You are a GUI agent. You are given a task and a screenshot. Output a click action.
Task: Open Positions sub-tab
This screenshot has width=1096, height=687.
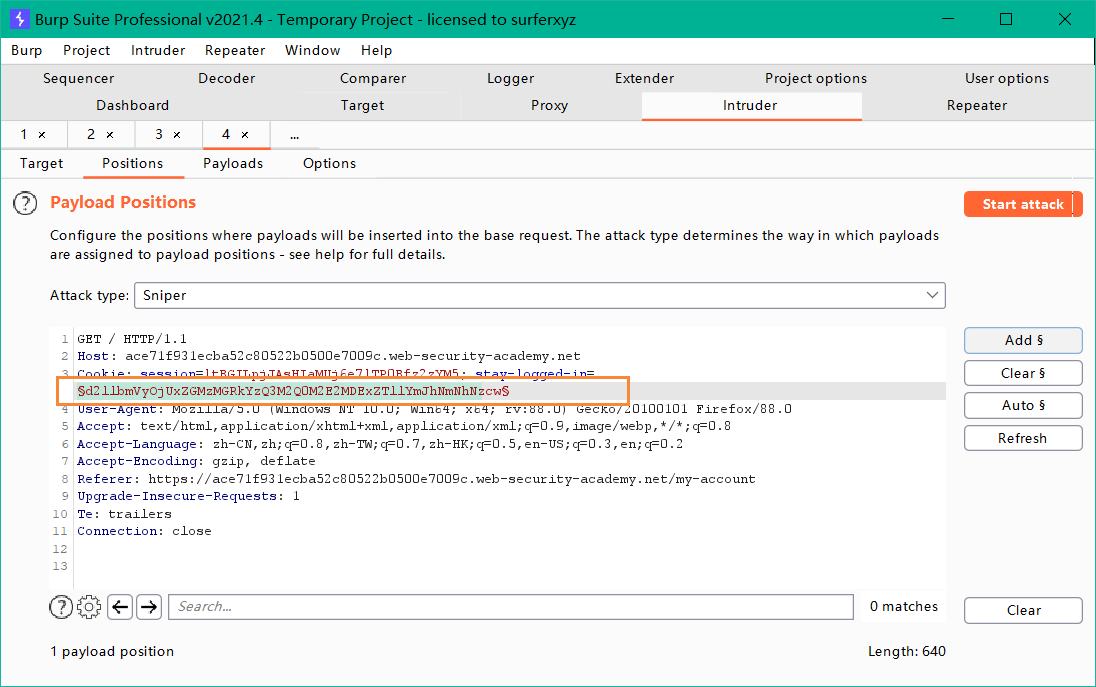[133, 164]
